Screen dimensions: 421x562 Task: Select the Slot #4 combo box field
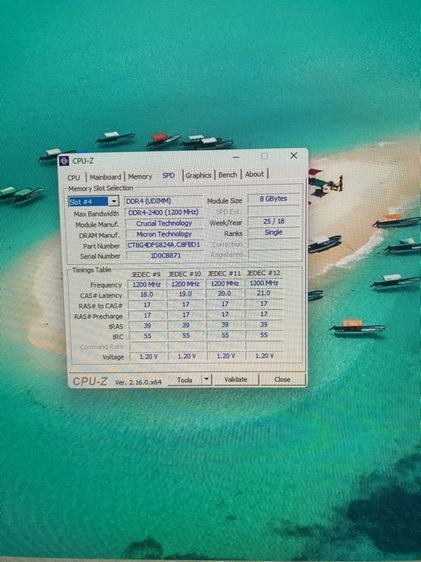click(93, 201)
